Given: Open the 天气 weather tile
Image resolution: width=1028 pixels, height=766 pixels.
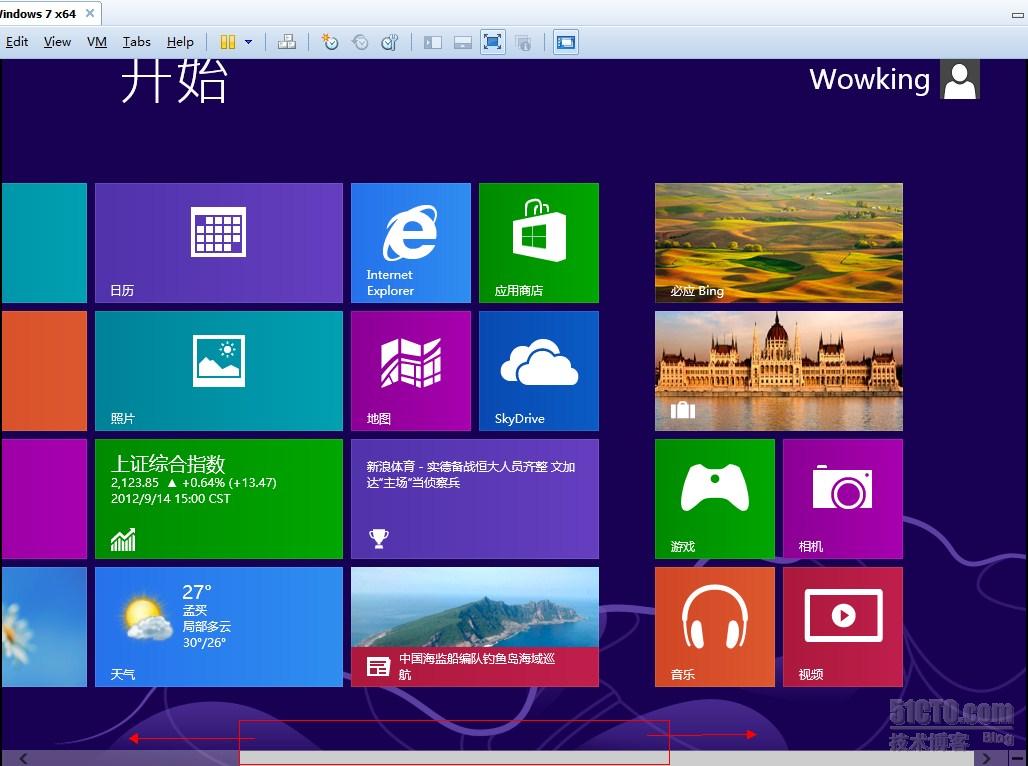Looking at the screenshot, I should coord(219,627).
